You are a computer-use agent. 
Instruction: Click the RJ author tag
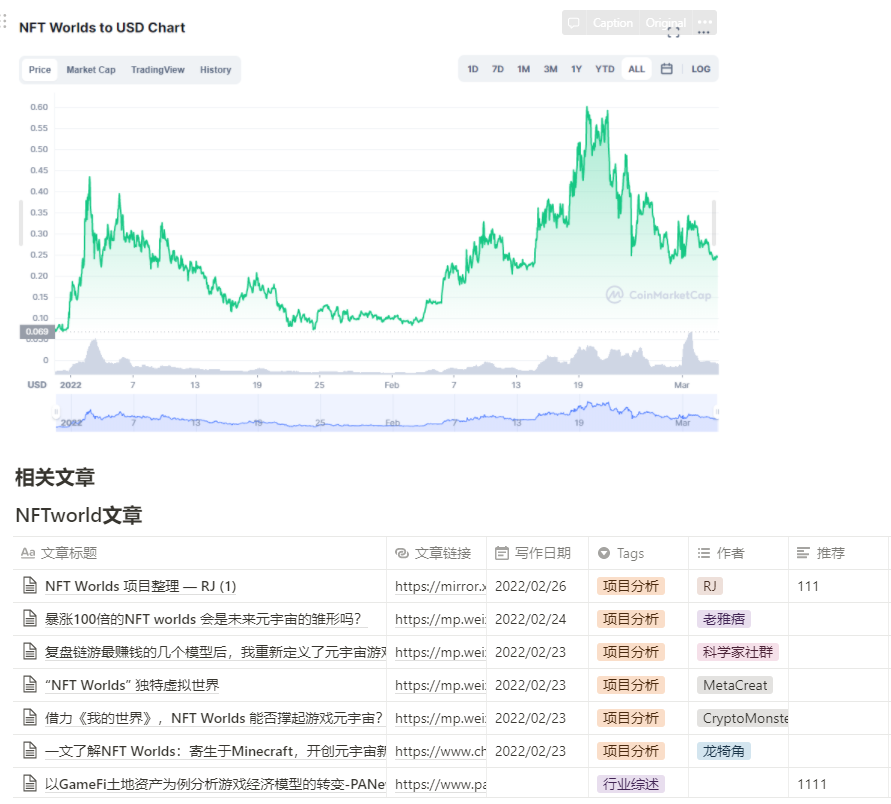710,586
